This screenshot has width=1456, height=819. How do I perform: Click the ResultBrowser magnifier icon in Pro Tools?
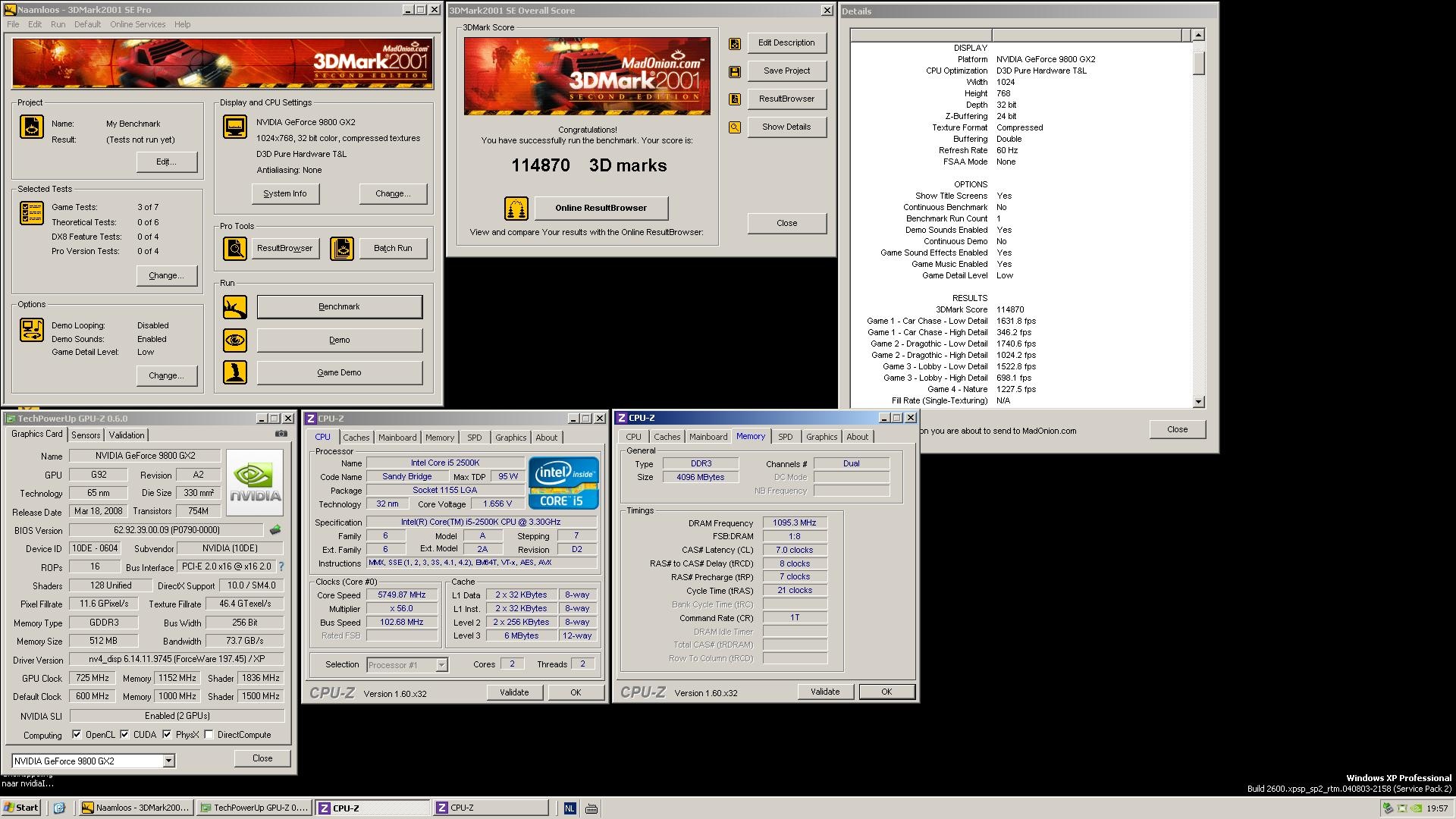pos(235,248)
